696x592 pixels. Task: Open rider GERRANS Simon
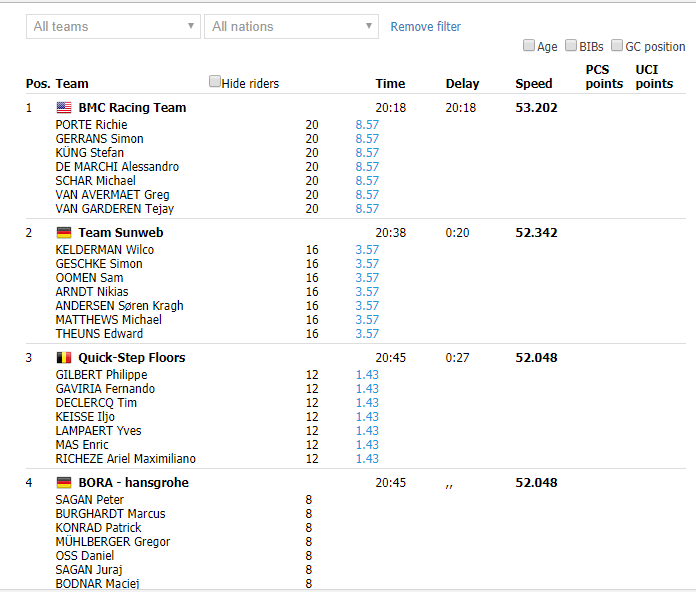click(x=99, y=139)
